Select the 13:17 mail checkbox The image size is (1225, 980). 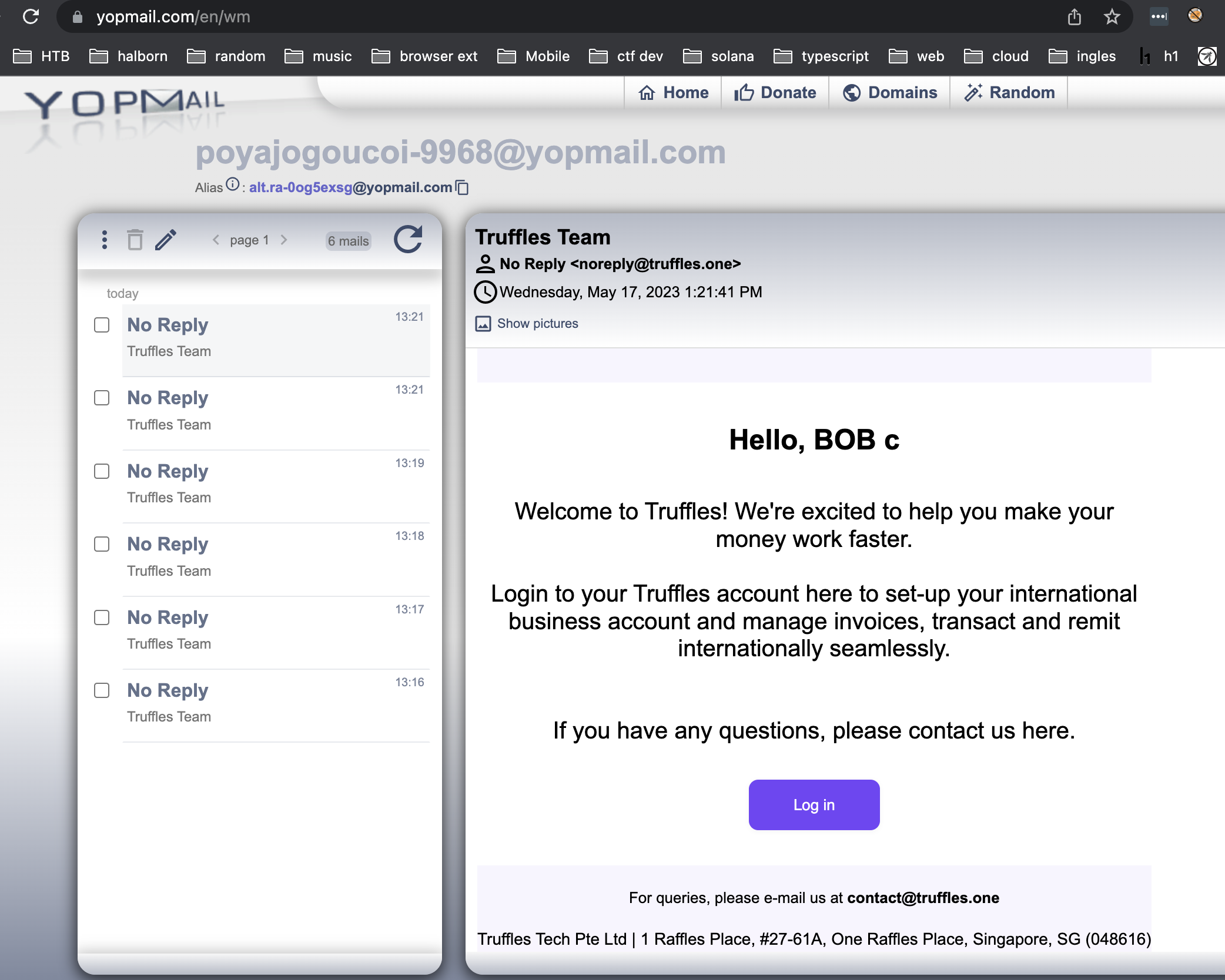point(102,617)
